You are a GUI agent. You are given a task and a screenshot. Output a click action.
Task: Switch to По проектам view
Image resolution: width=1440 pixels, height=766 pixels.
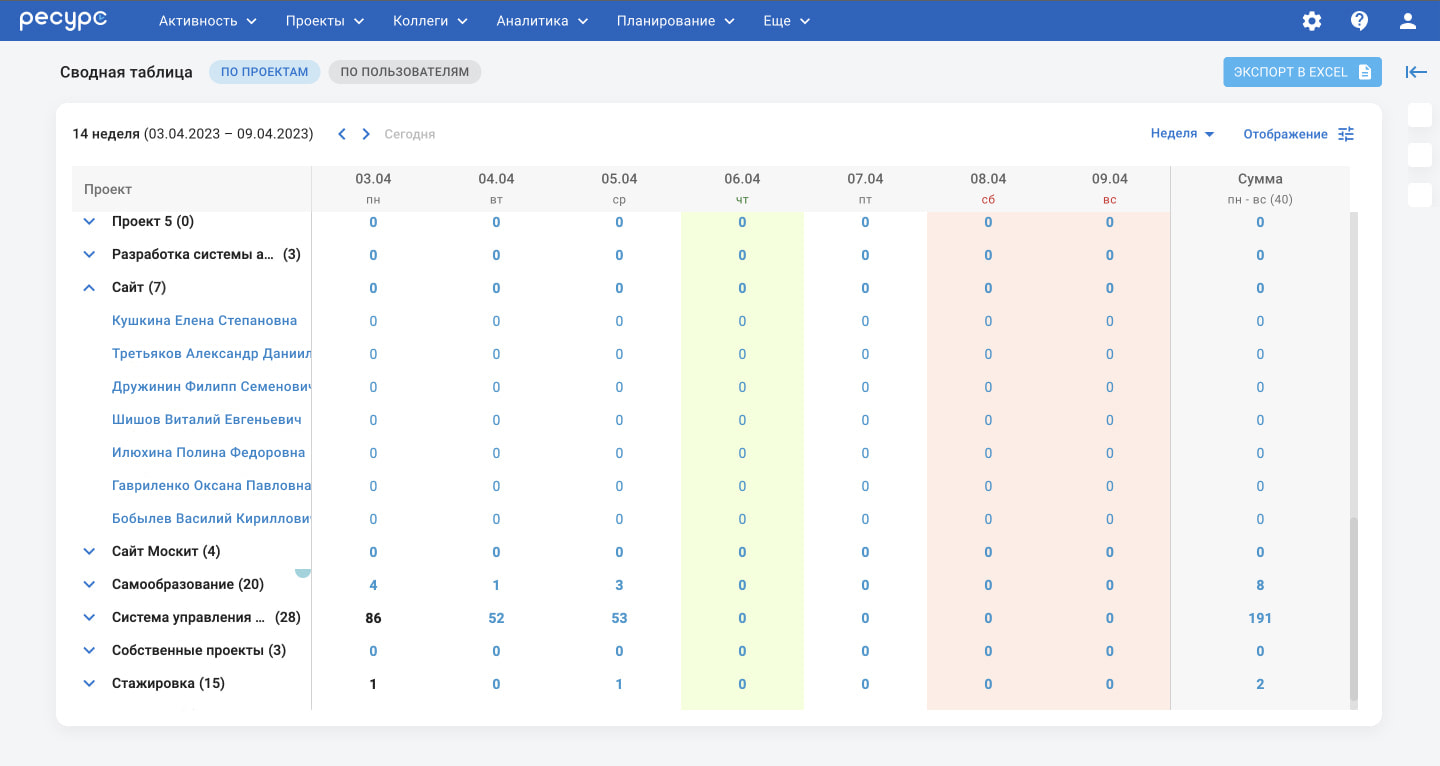coord(265,72)
